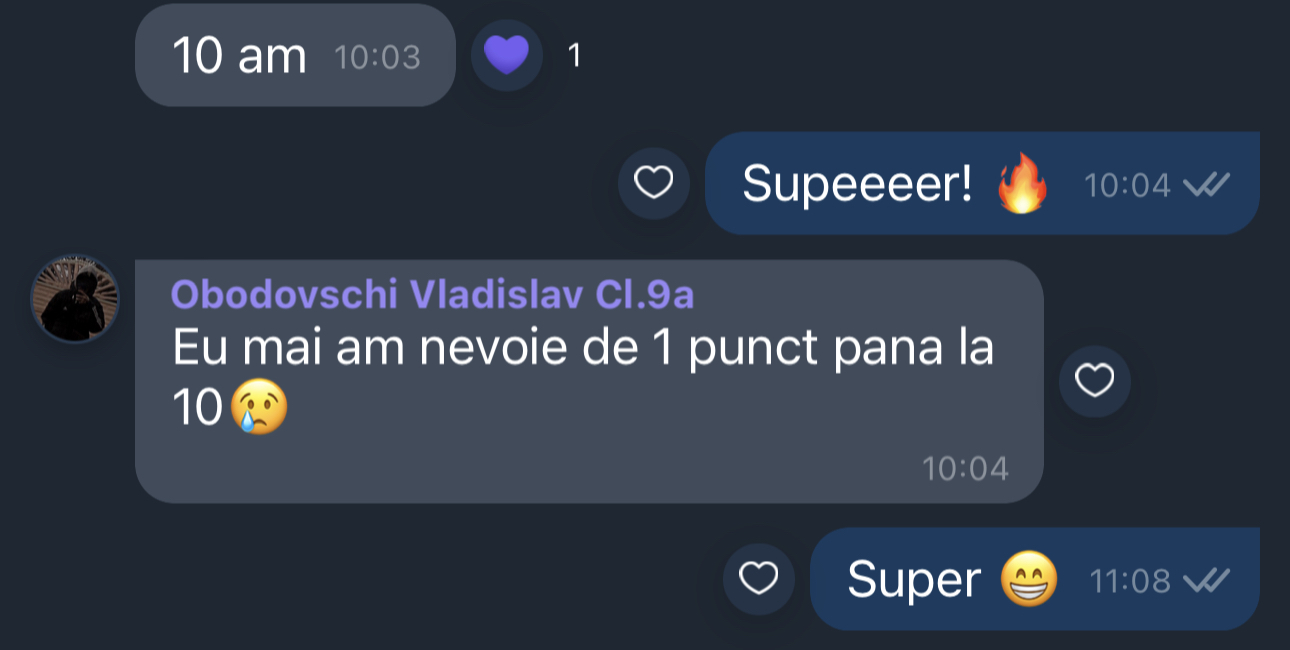
Task: Click the "Supeeeer!" text in sent bubble
Action: tap(857, 184)
